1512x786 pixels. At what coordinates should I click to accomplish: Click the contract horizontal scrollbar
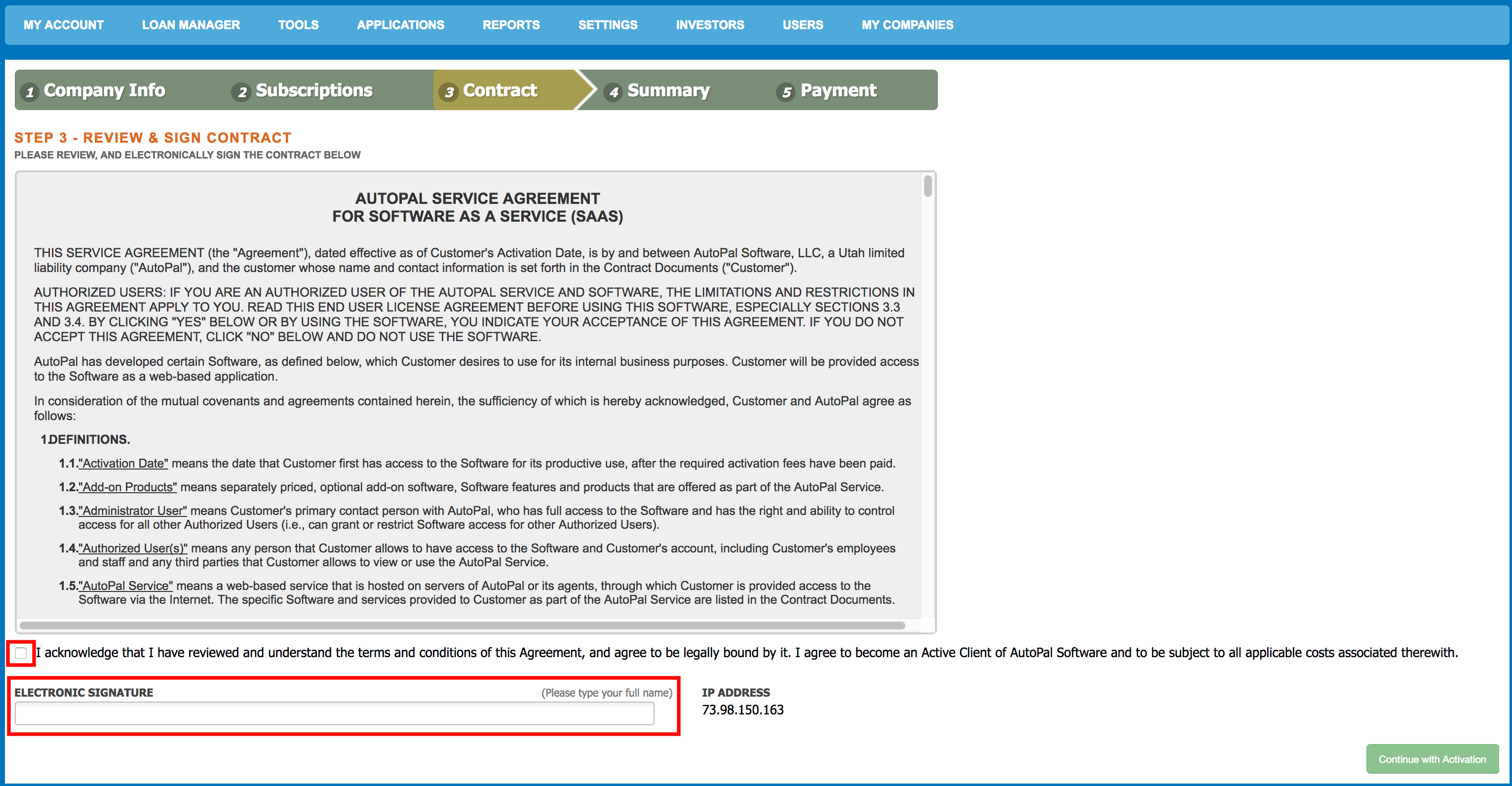tap(463, 626)
